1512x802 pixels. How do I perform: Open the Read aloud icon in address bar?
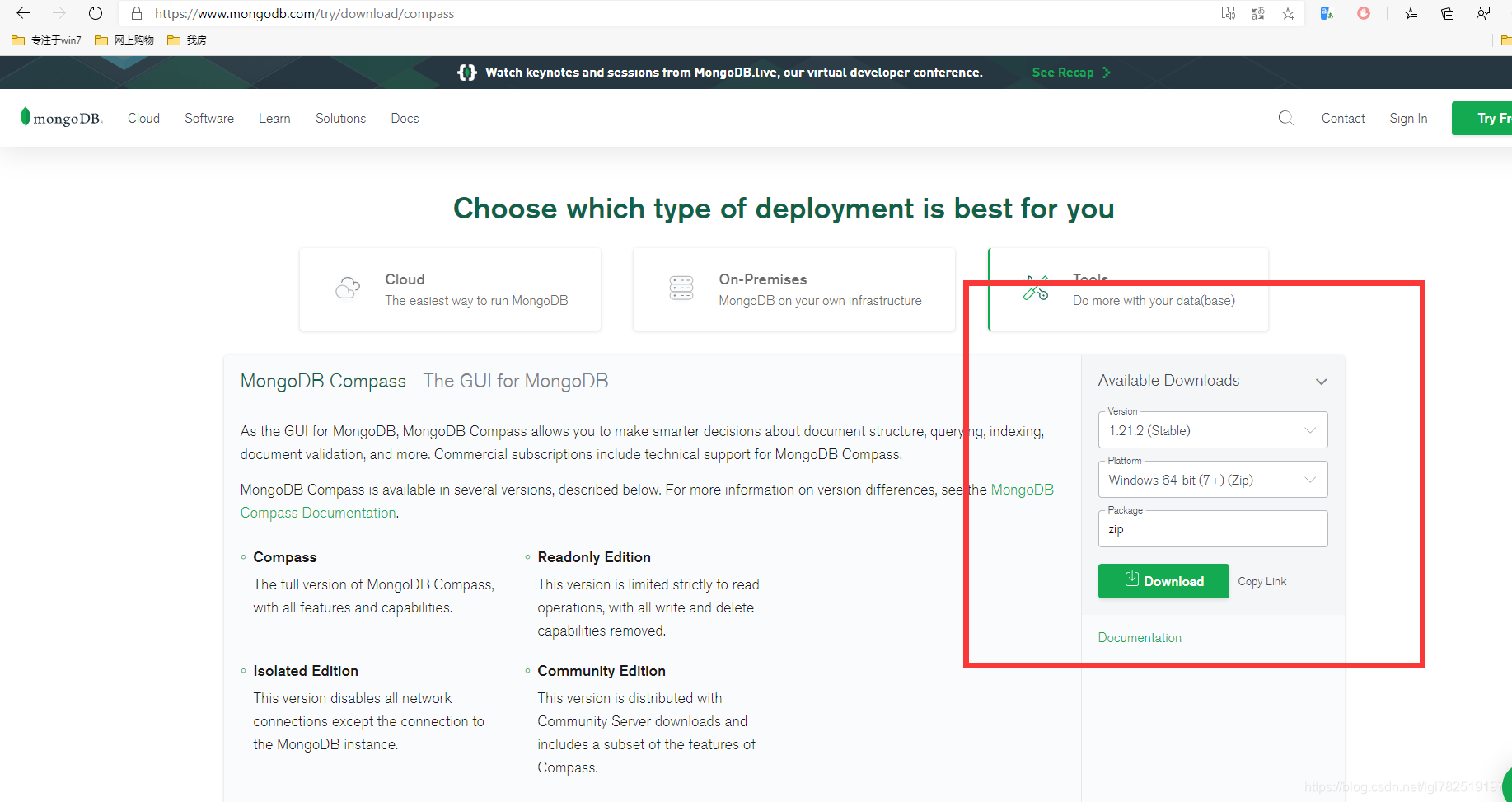coord(1228,13)
